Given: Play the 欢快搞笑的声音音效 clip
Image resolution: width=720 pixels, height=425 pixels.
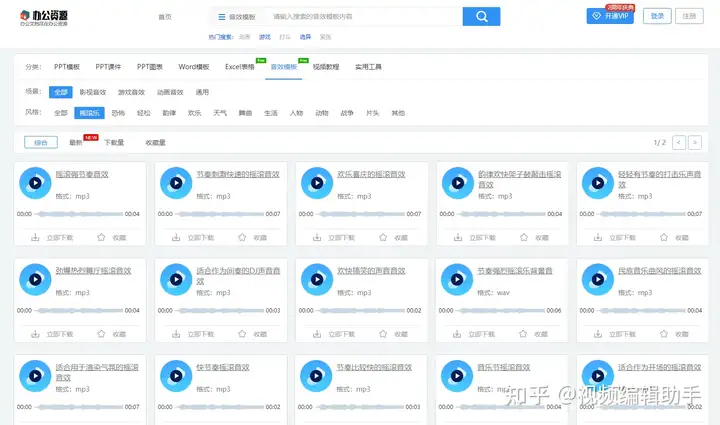Looking at the screenshot, I should [x=317, y=279].
